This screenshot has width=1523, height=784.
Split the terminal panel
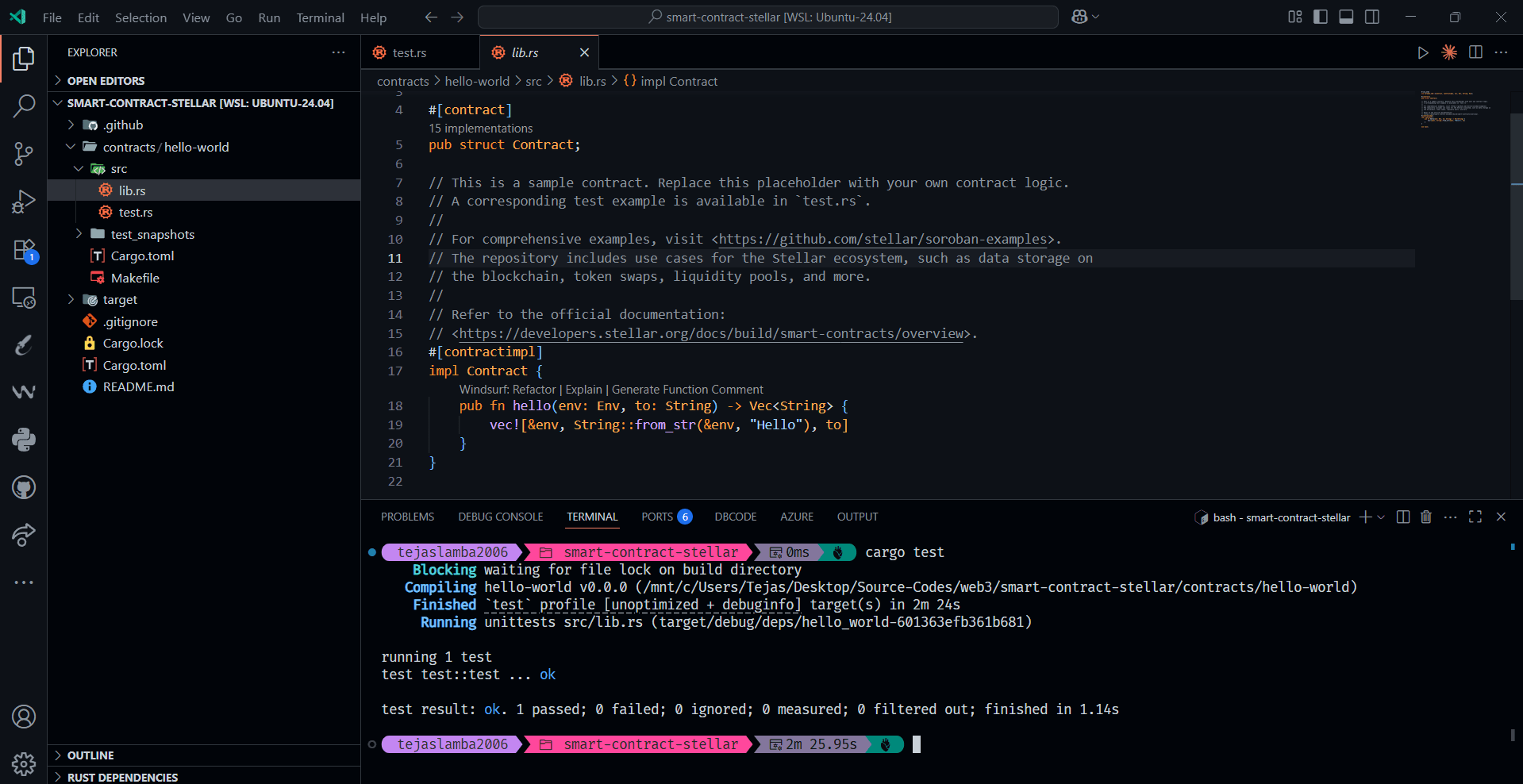pyautogui.click(x=1403, y=517)
